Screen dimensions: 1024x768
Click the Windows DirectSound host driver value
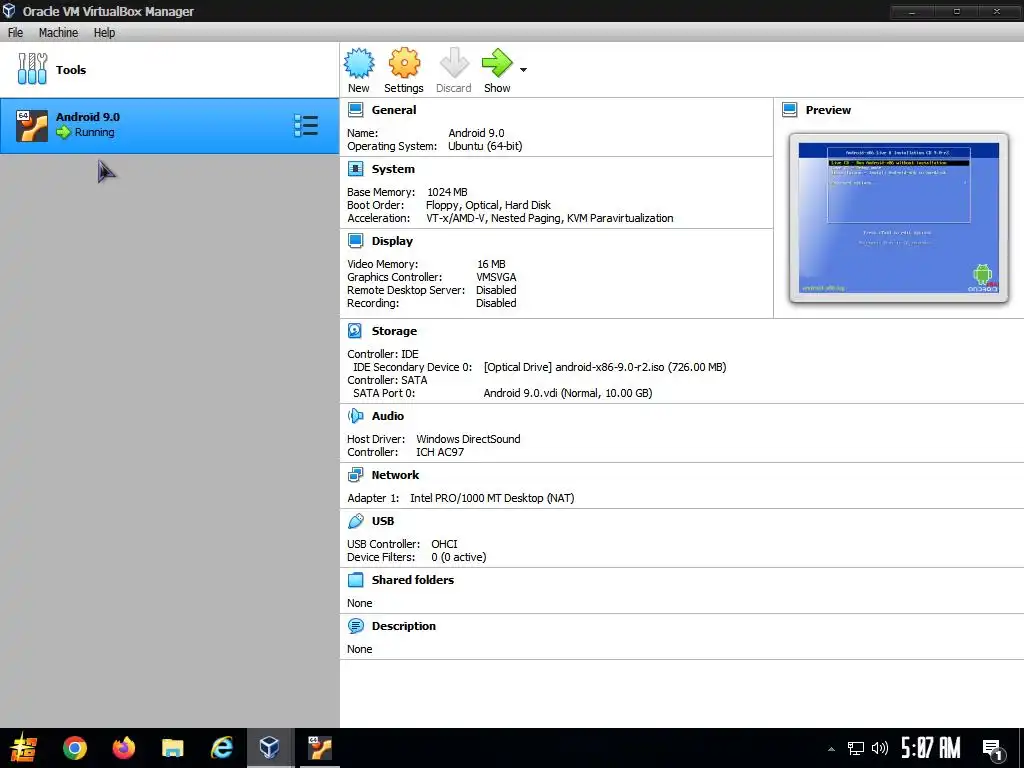468,439
